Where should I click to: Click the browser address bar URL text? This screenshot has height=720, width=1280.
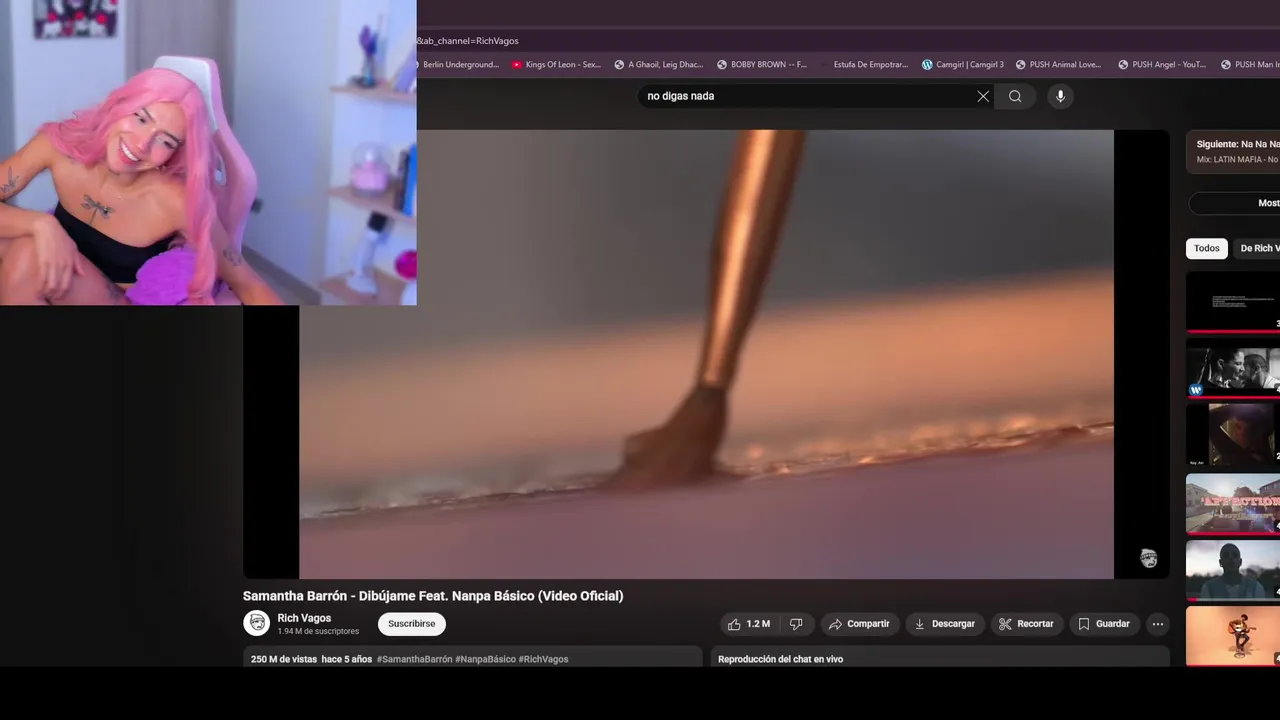tap(468, 41)
